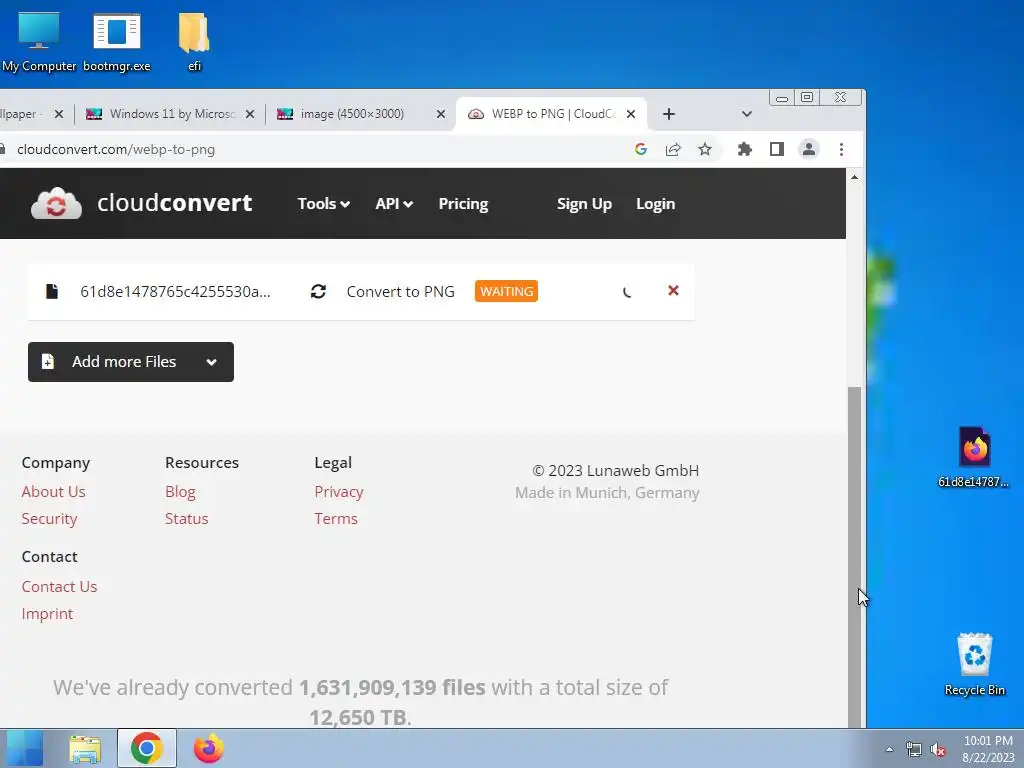1024x768 pixels.
Task: Open the Recycle Bin icon
Action: (x=974, y=664)
